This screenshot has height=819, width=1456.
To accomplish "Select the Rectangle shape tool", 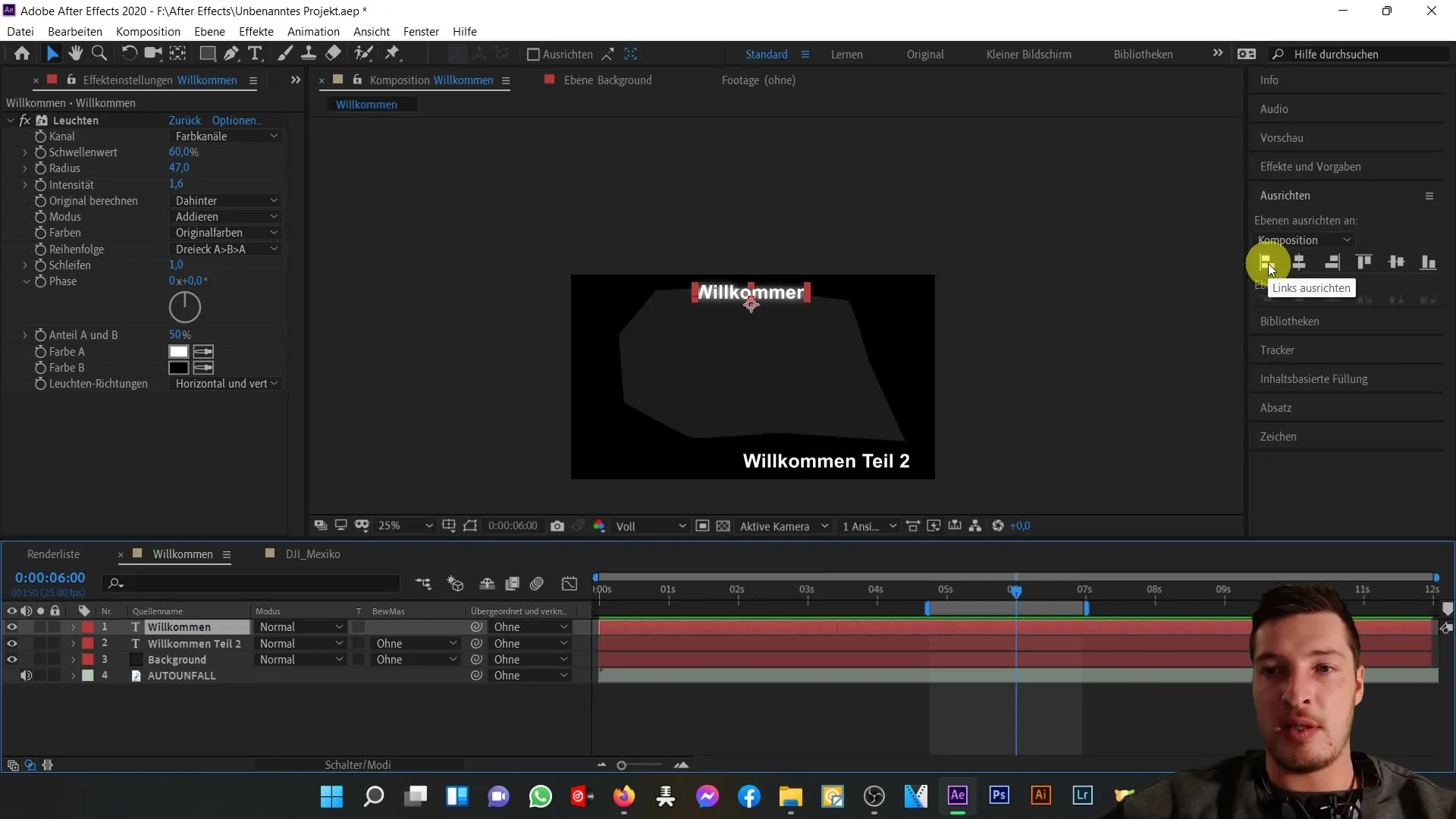I will 207,54.
